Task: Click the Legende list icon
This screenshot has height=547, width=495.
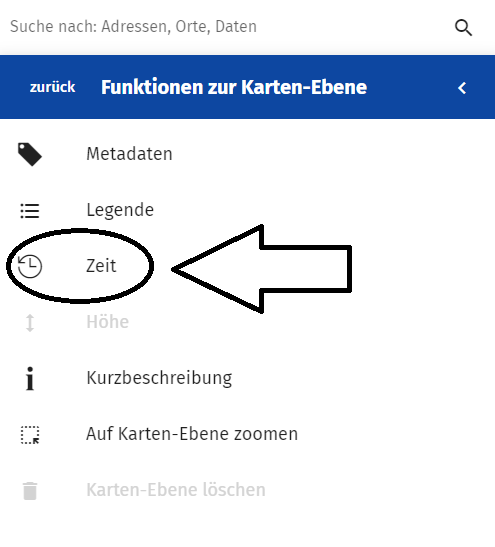Action: [30, 211]
